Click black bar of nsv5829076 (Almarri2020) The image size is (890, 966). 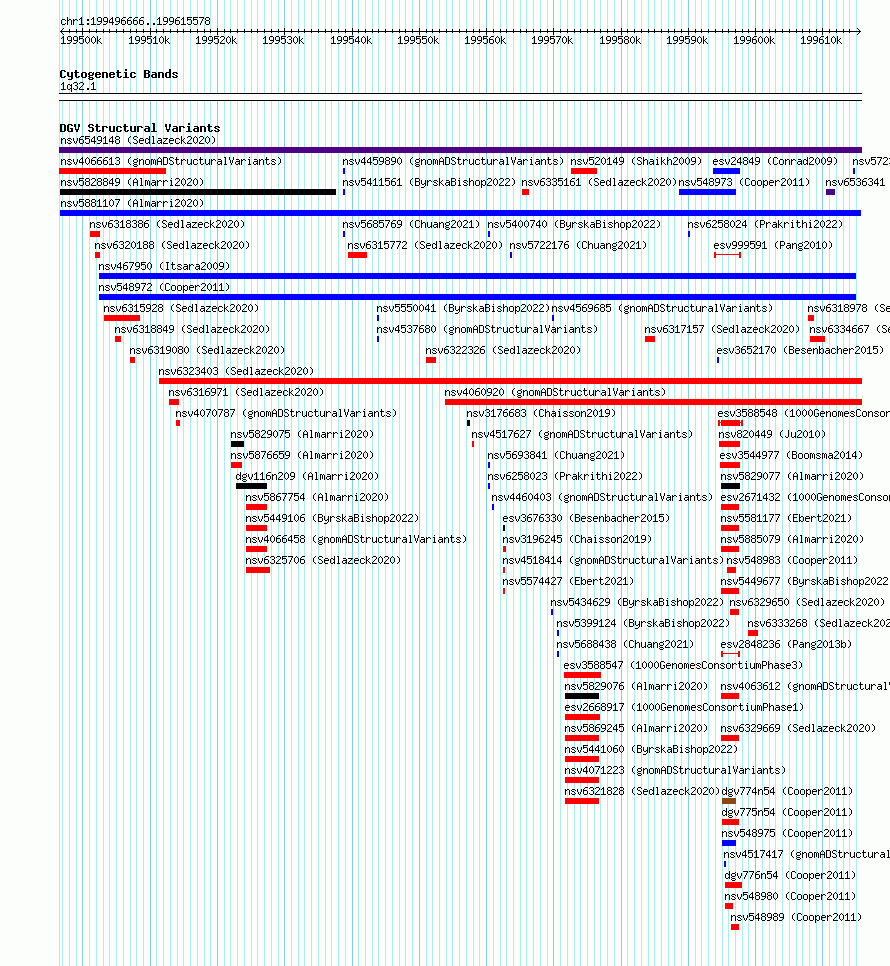pyautogui.click(x=581, y=696)
